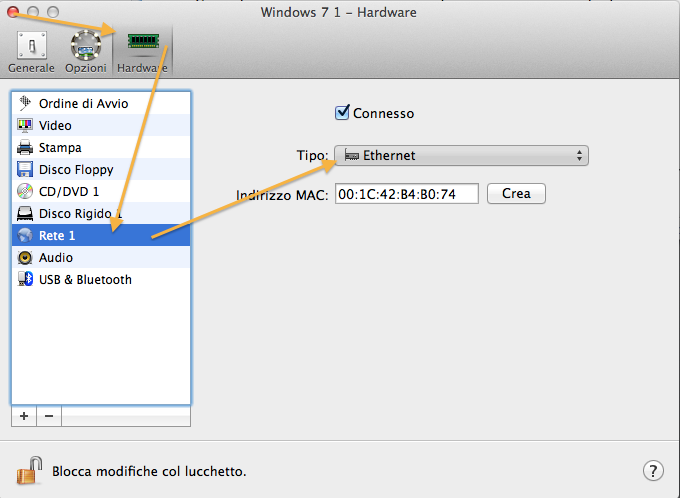Select USB & Bluetooth in the list
Screen dimensions: 680x498
tap(101, 279)
